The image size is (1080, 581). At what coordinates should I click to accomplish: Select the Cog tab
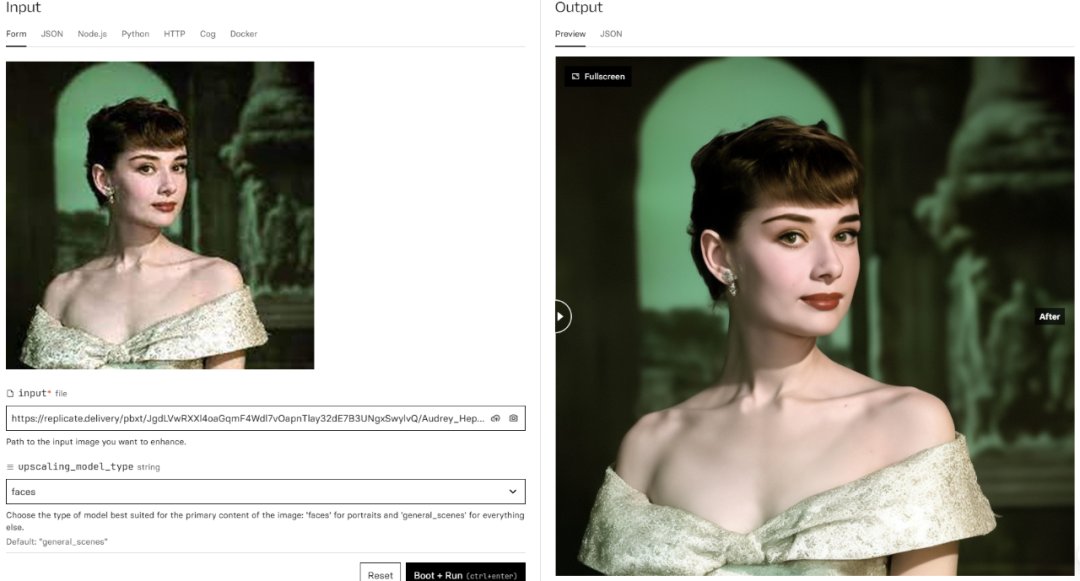(207, 33)
